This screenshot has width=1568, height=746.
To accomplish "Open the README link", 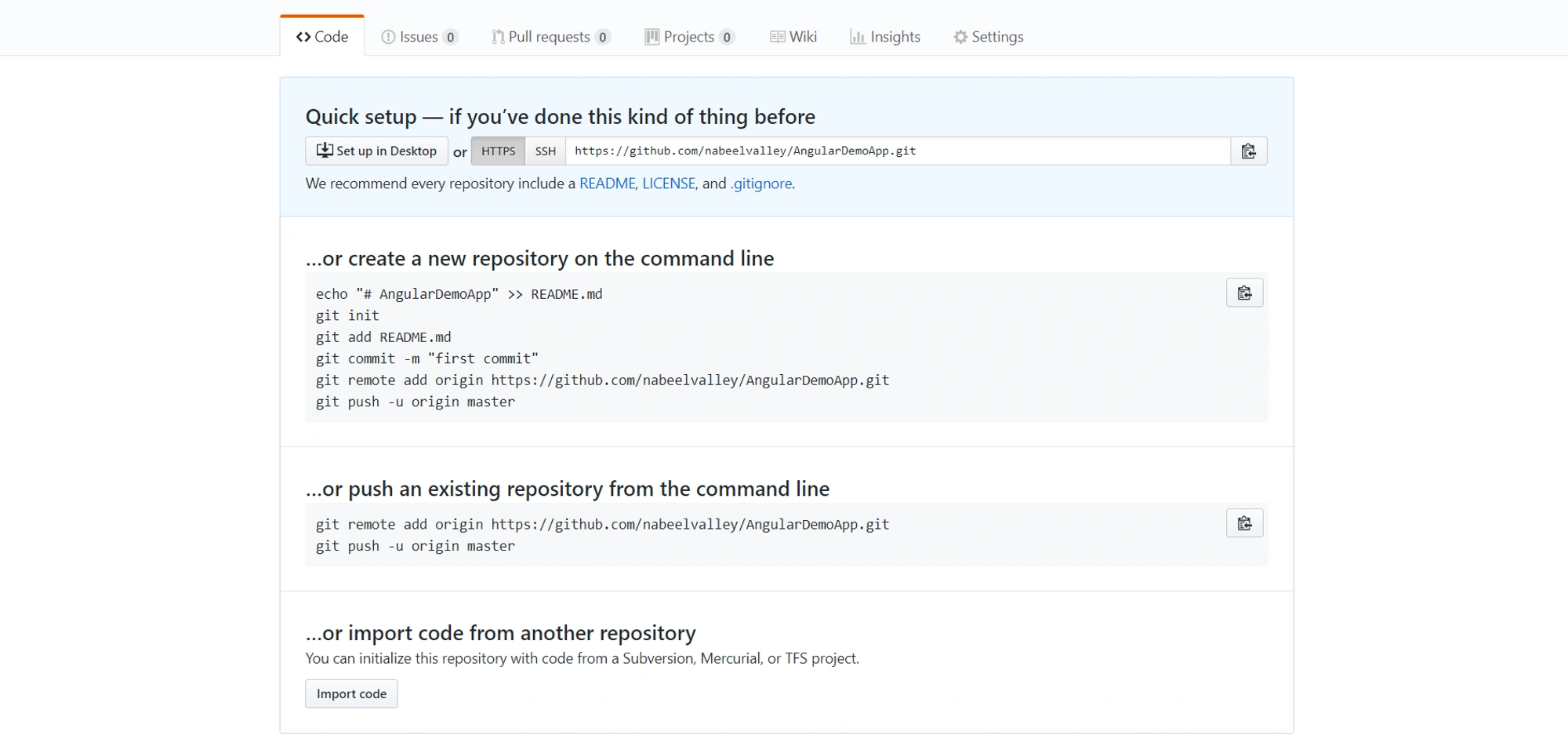I will [x=607, y=184].
